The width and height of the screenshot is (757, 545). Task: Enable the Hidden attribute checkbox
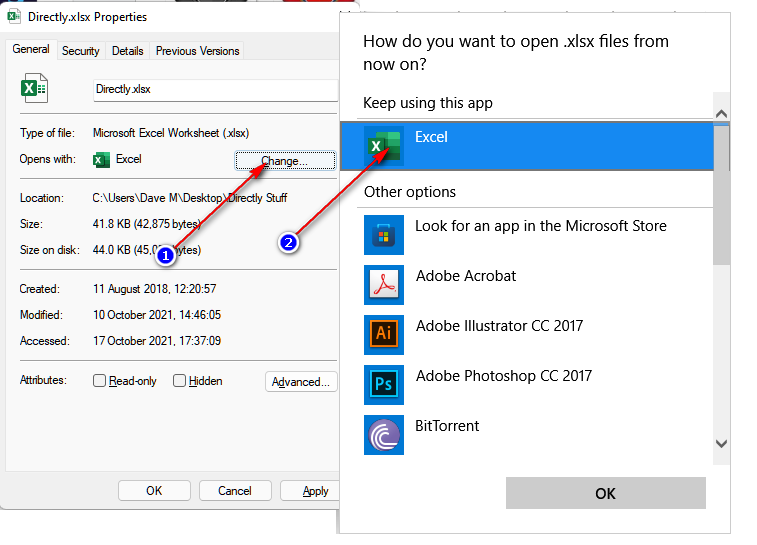(x=179, y=381)
